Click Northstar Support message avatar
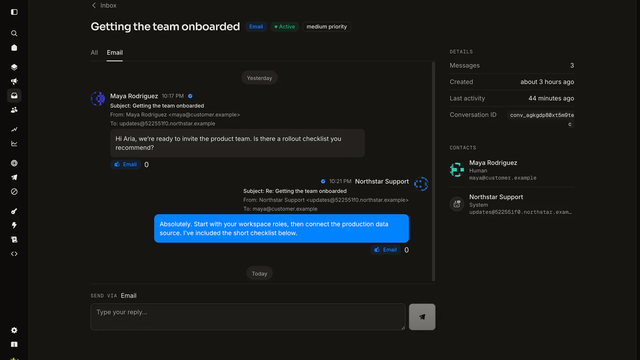640x360 pixels. (x=421, y=184)
